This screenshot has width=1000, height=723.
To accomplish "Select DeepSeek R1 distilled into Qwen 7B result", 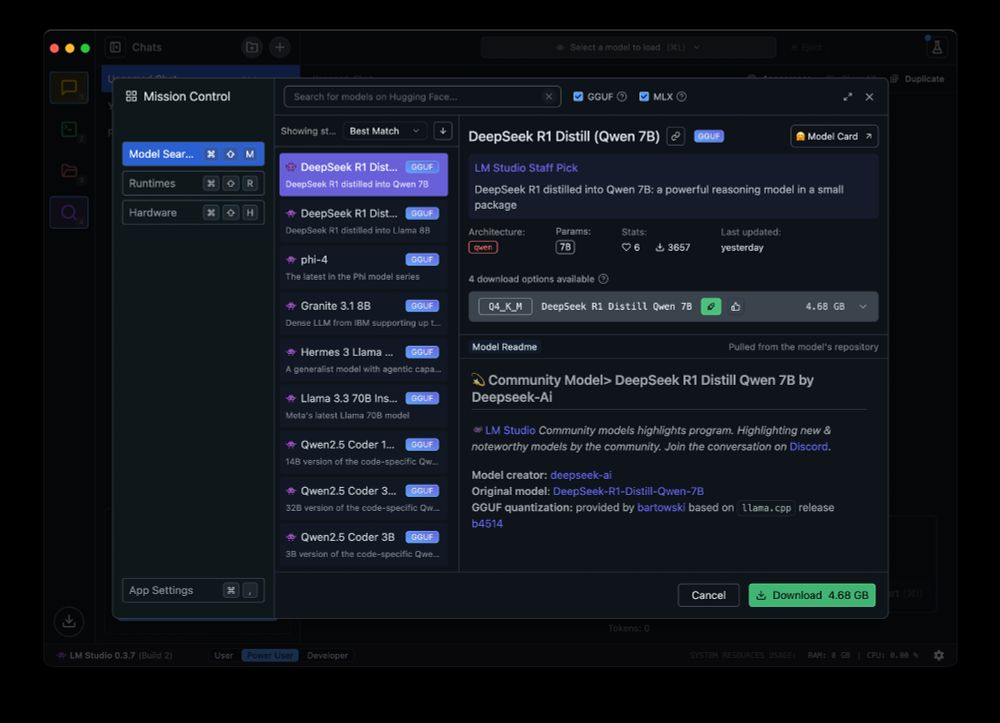I will click(364, 175).
